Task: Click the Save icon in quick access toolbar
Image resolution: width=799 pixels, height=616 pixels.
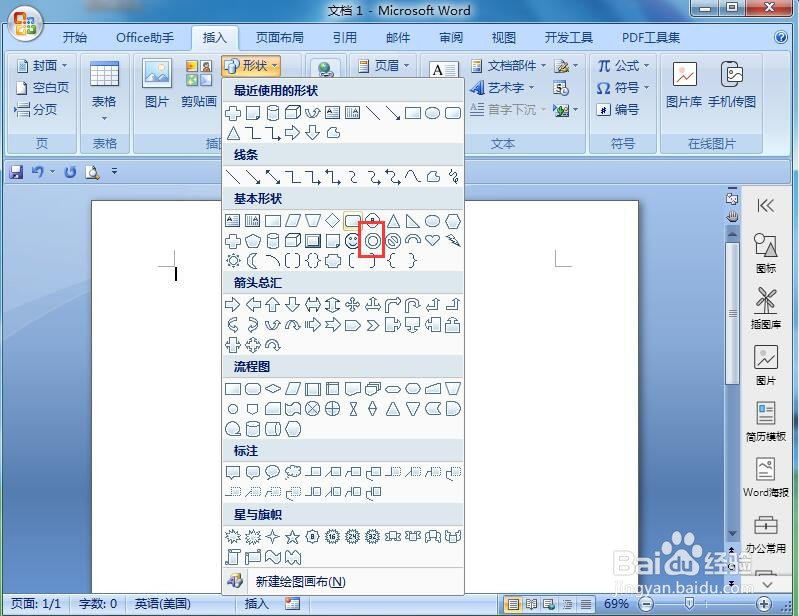Action: pyautogui.click(x=16, y=172)
